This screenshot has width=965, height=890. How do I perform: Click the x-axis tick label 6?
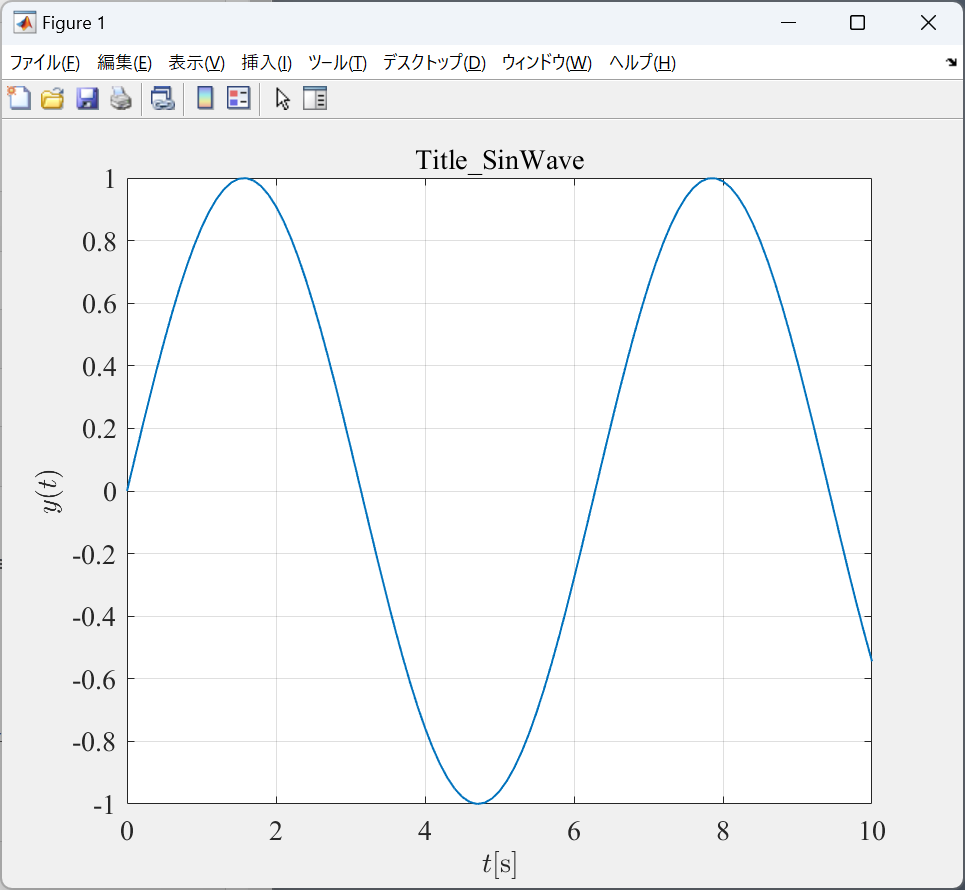574,831
